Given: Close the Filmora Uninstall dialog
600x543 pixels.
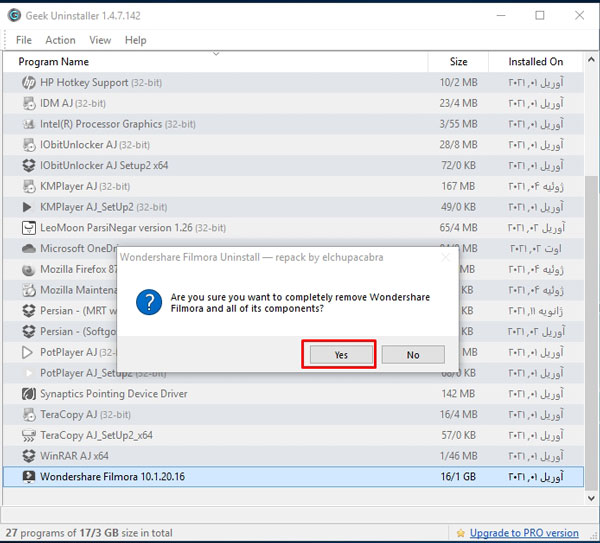Looking at the screenshot, I should (x=446, y=258).
